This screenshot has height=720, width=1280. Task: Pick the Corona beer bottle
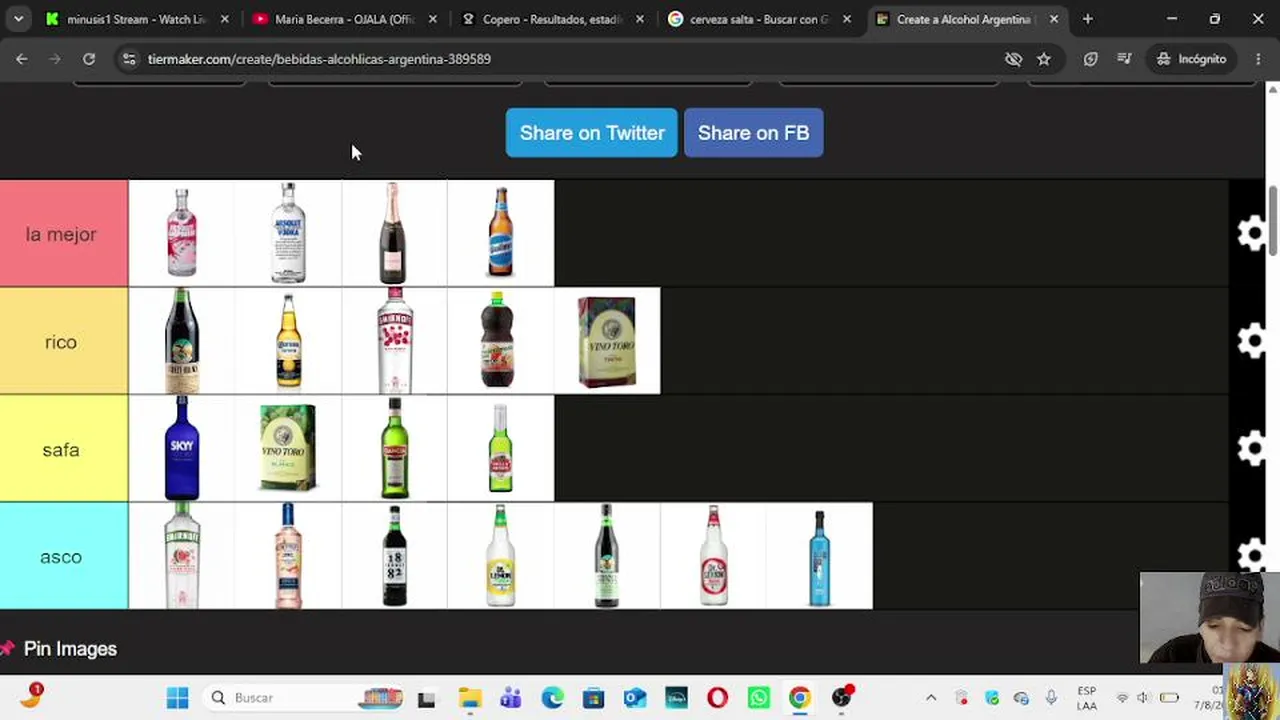click(x=288, y=341)
